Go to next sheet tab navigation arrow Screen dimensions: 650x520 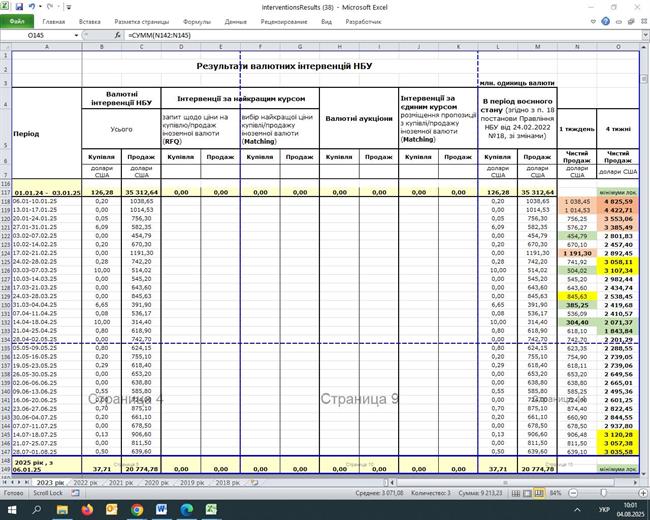pyautogui.click(x=19, y=483)
